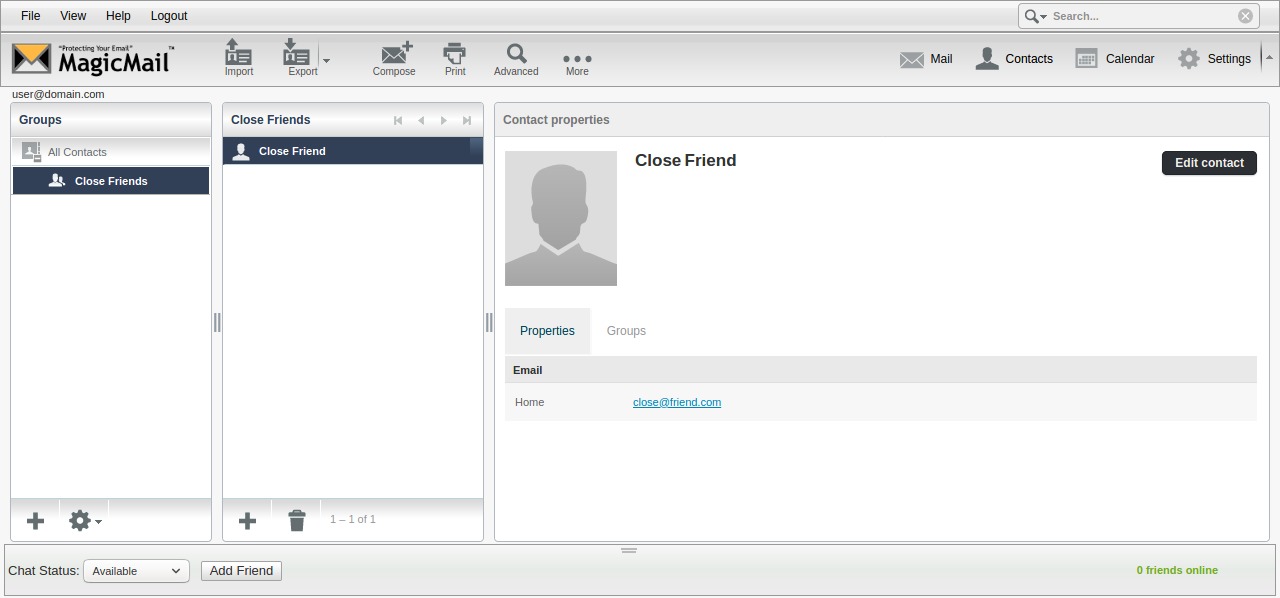Click the Edit contact button
1280x598 pixels.
click(1208, 163)
